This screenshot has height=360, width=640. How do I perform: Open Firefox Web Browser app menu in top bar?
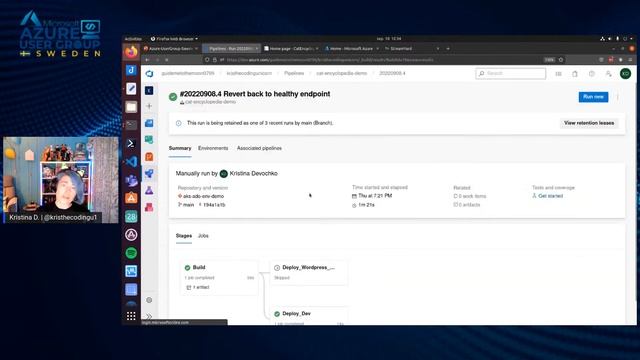174,39
